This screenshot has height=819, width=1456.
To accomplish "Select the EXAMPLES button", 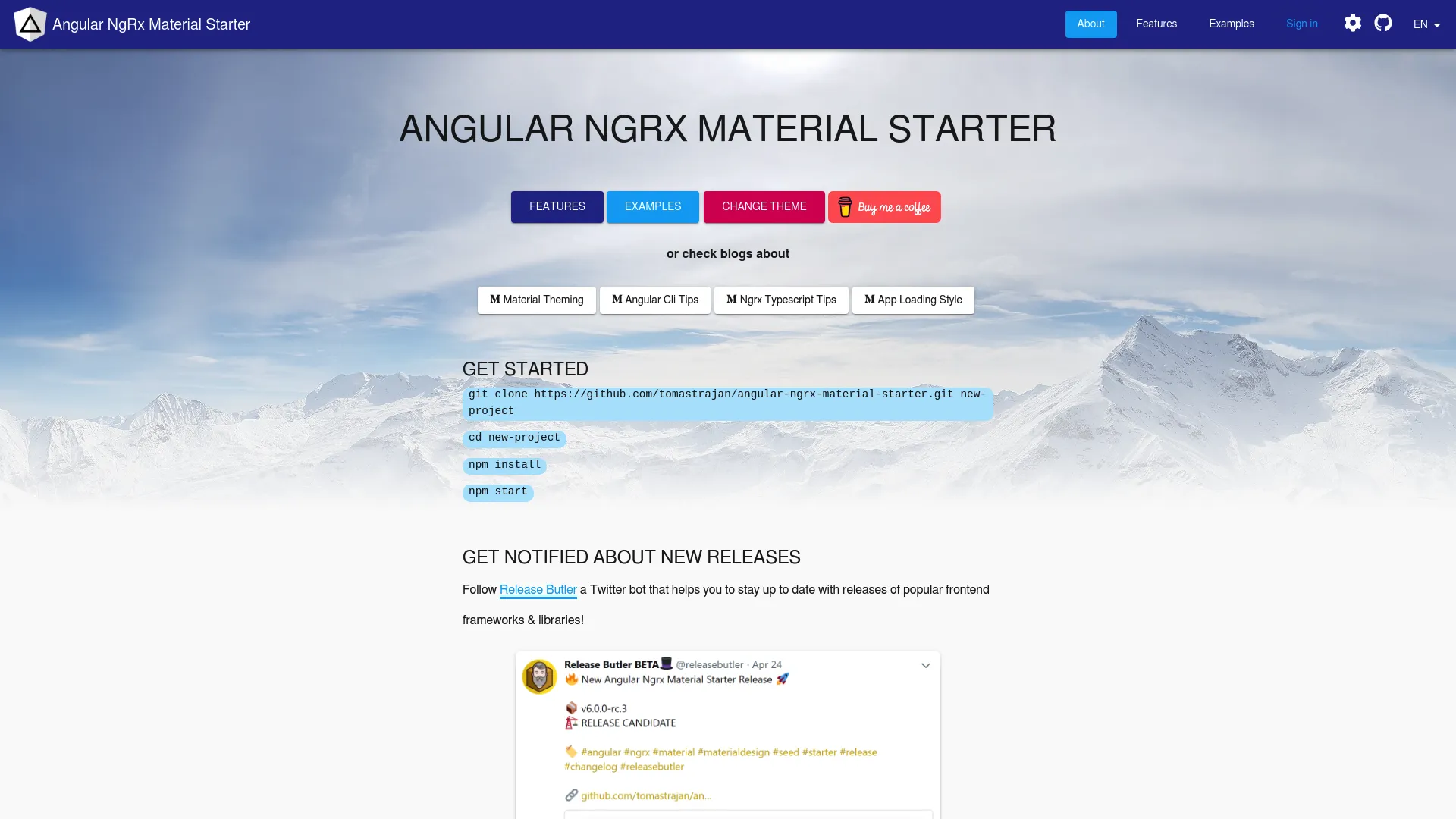I will [652, 206].
